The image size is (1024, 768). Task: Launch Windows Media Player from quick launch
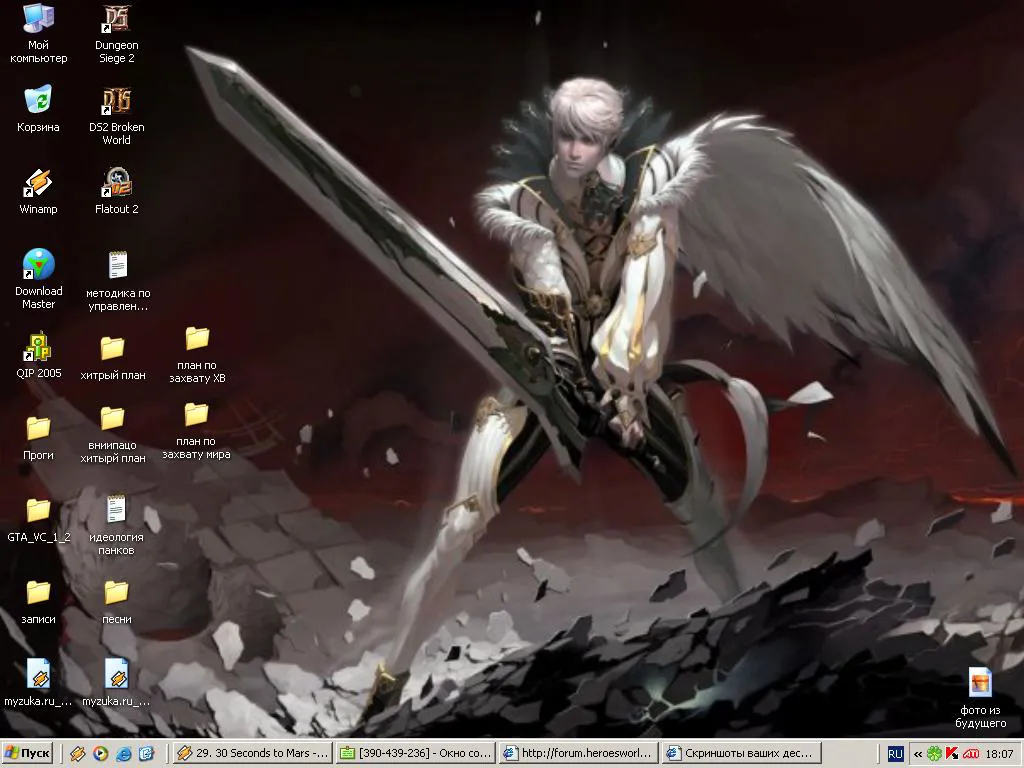(x=101, y=754)
